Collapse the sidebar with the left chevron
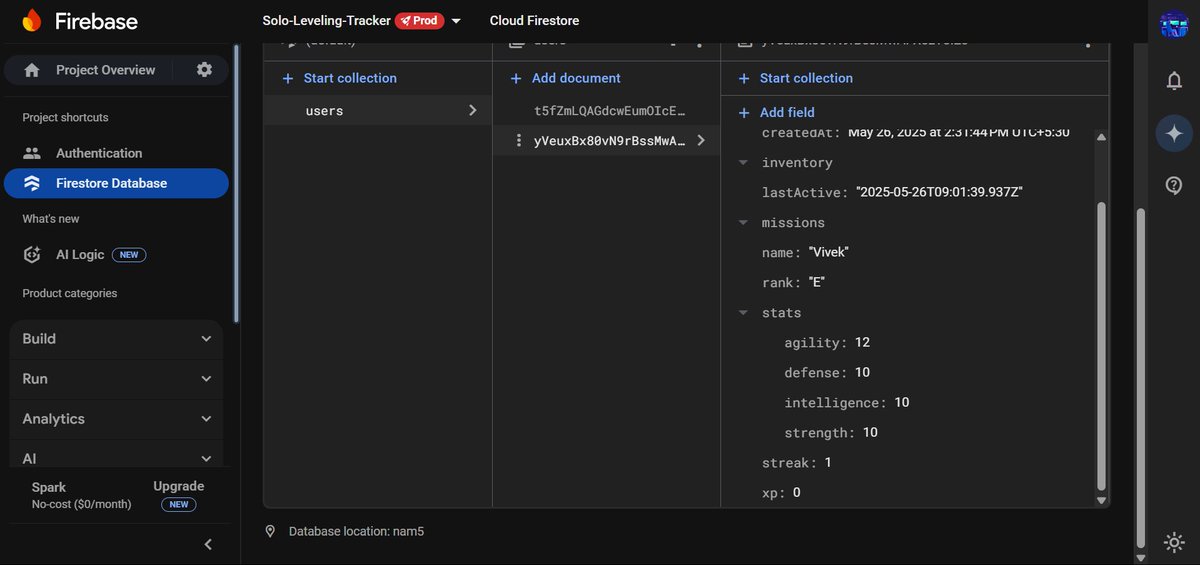 (208, 544)
